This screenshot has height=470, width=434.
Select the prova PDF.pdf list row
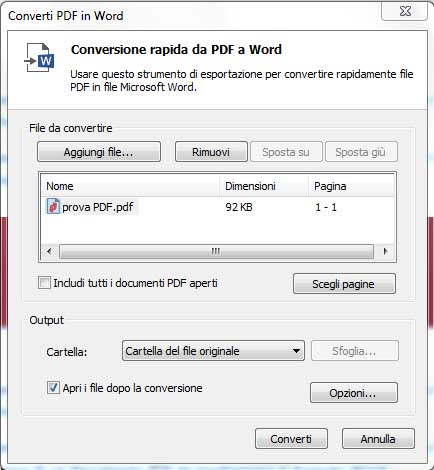[218, 207]
